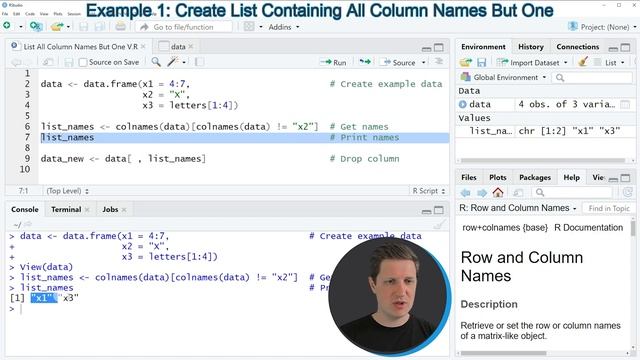Open the Global Environment dropdown
The width and height of the screenshot is (640, 360).
[503, 77]
